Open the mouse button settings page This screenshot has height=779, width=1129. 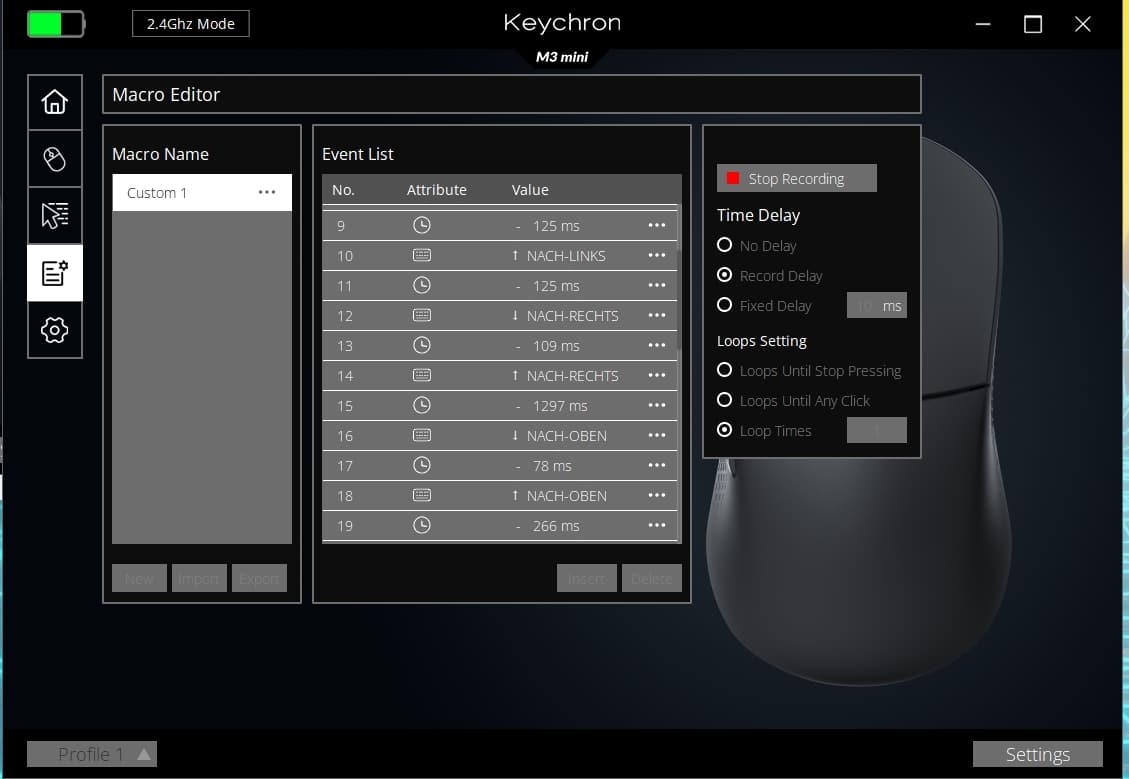click(x=55, y=159)
